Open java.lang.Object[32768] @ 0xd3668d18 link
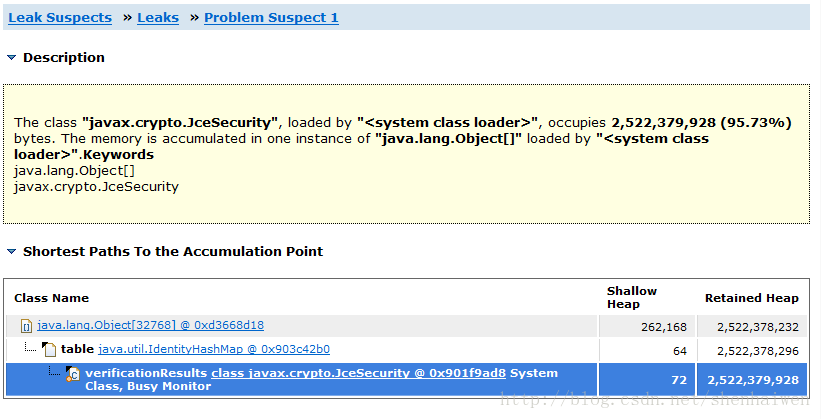 click(x=150, y=325)
